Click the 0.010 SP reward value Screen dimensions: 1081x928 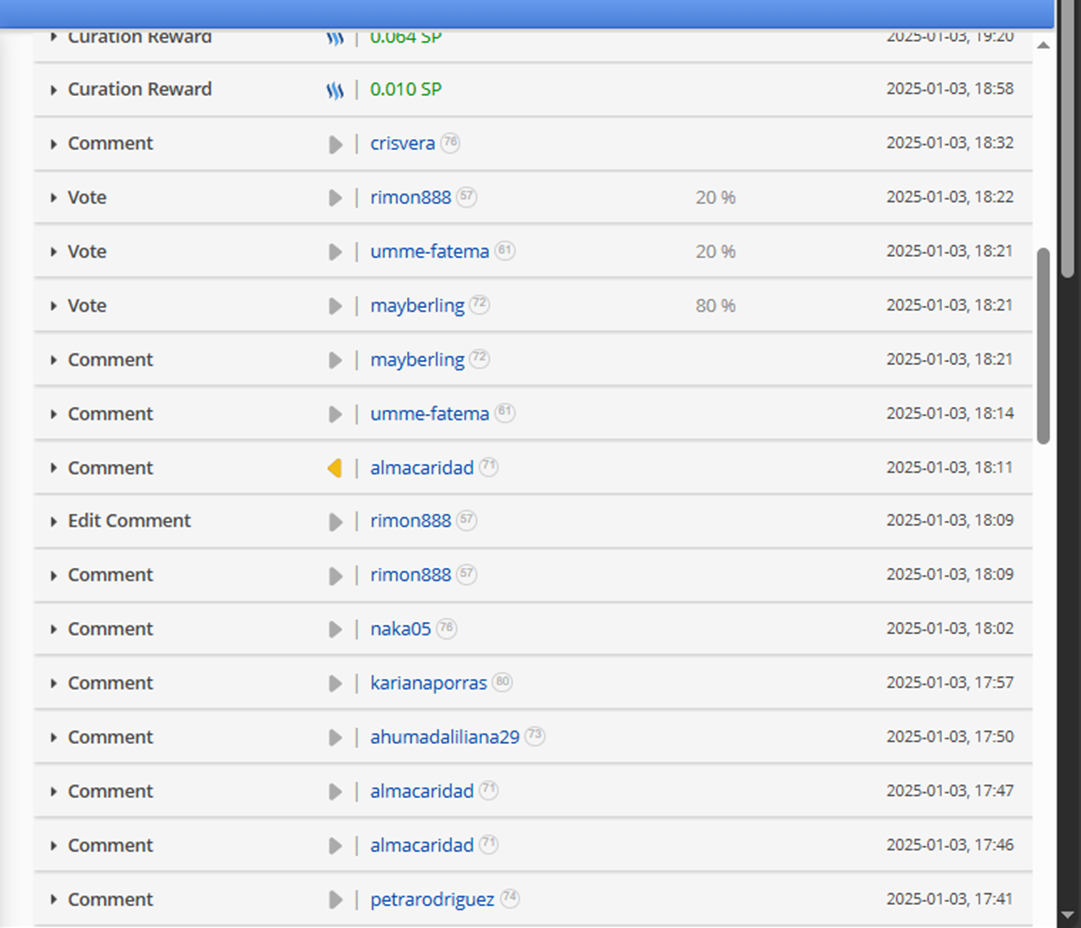coord(406,90)
